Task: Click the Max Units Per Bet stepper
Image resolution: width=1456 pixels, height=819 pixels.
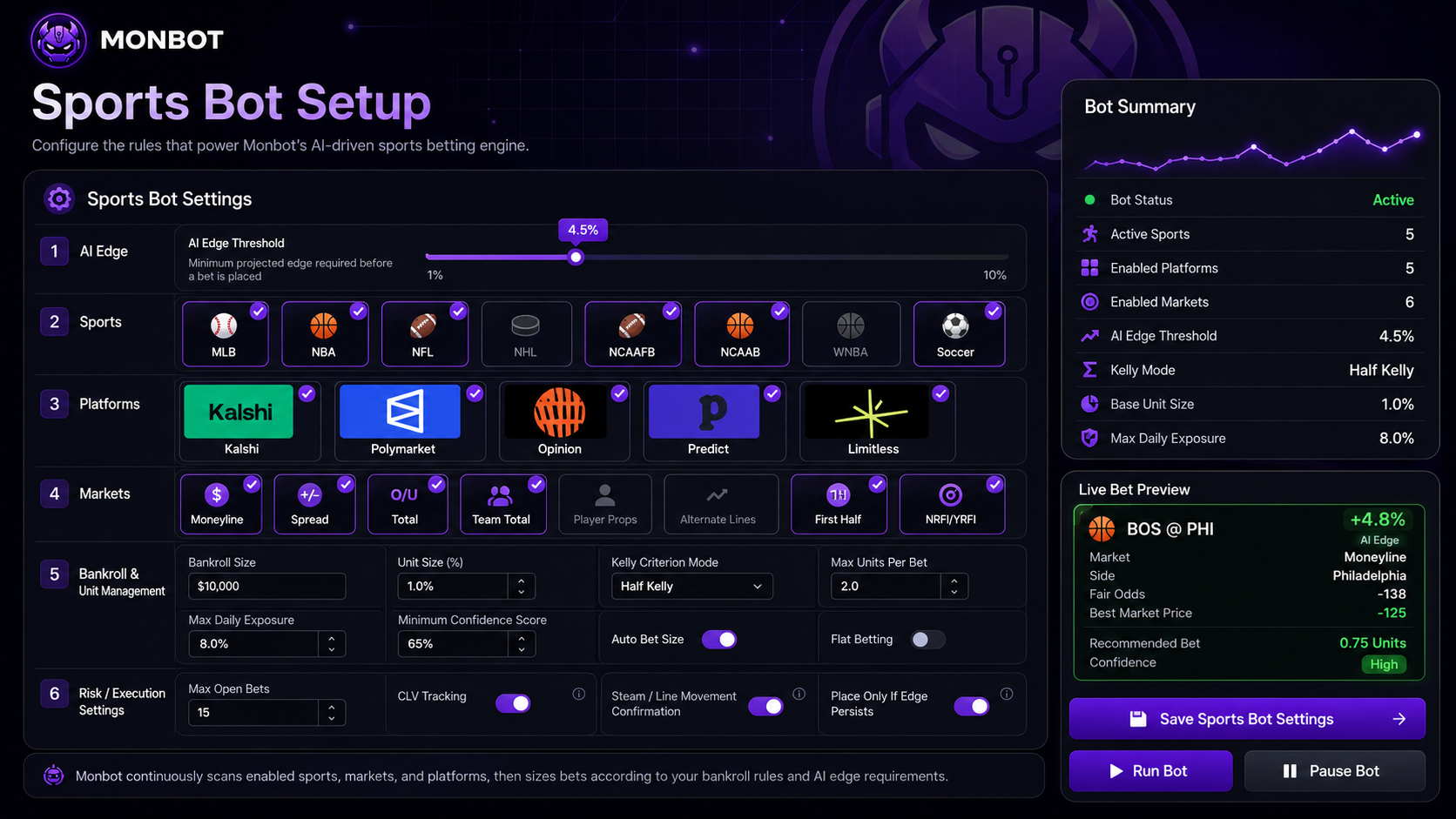Action: pos(954,587)
